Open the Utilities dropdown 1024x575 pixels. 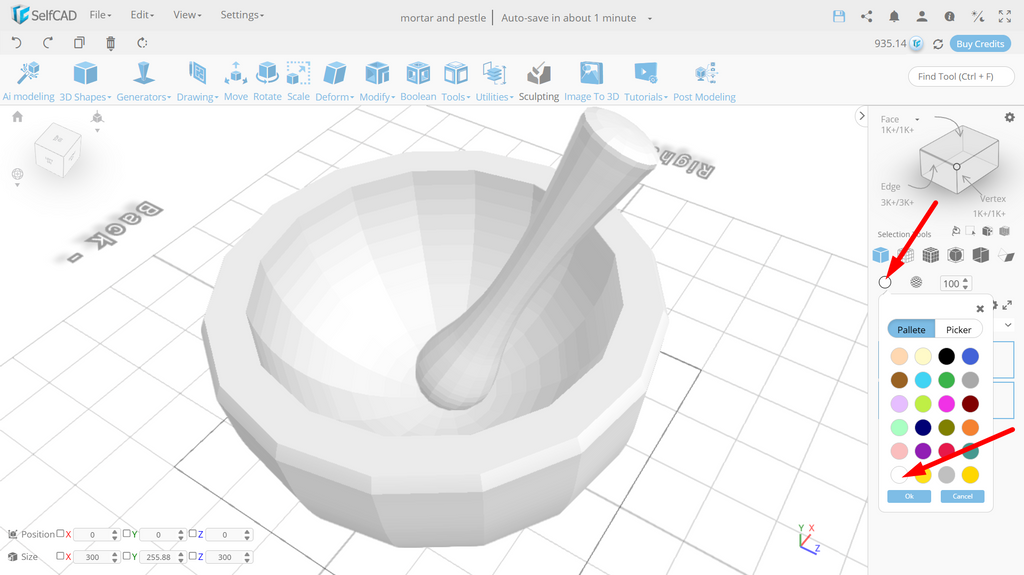tap(494, 82)
